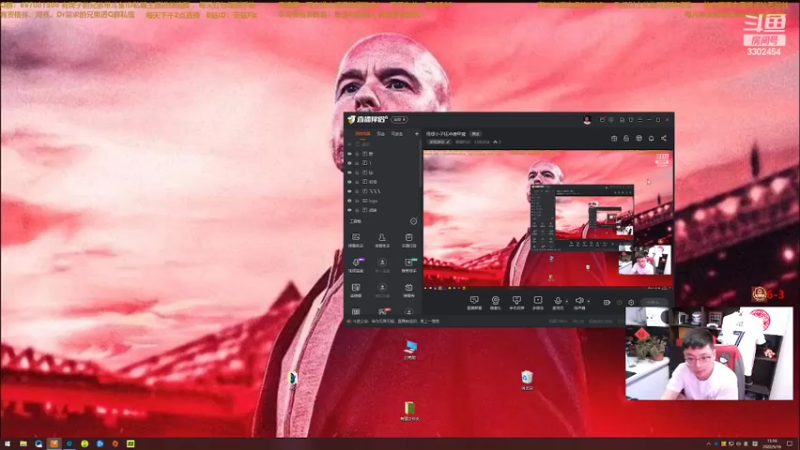
Task: Lock the logo source
Action: [357, 201]
